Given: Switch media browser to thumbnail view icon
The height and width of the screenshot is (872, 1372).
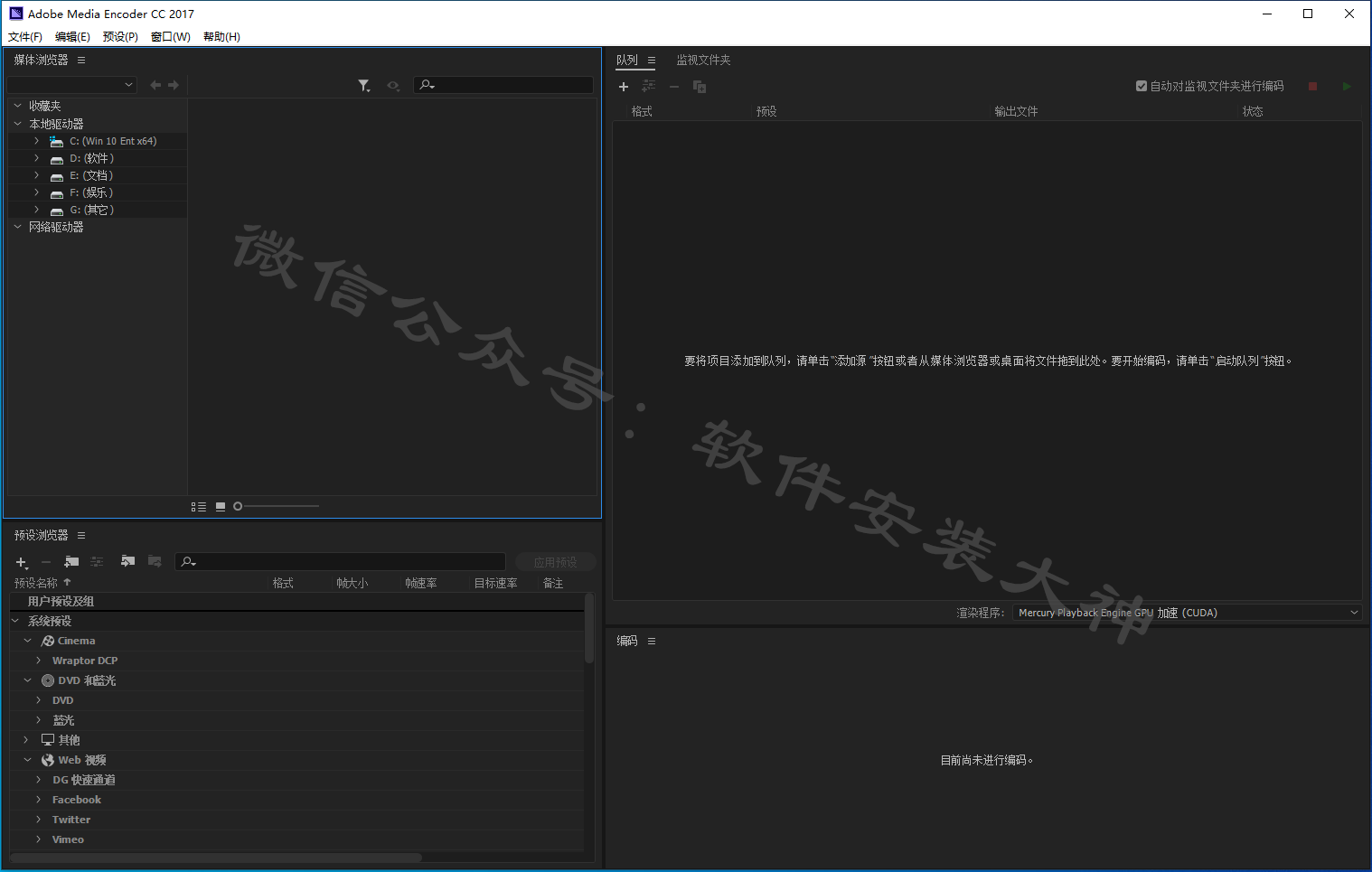Looking at the screenshot, I should point(221,507).
